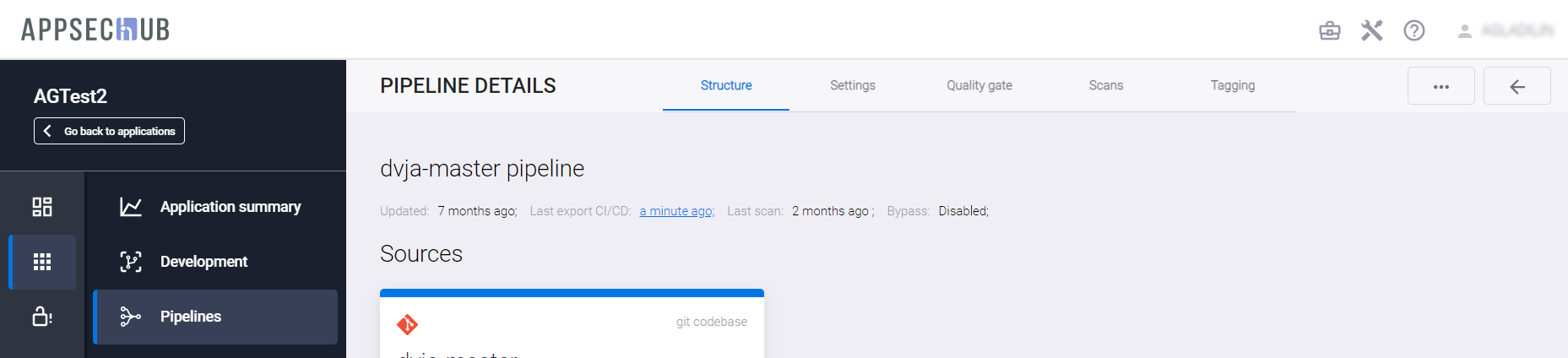Switch to the Structure tab
Viewport: 1568px width, 358px height.
[726, 85]
